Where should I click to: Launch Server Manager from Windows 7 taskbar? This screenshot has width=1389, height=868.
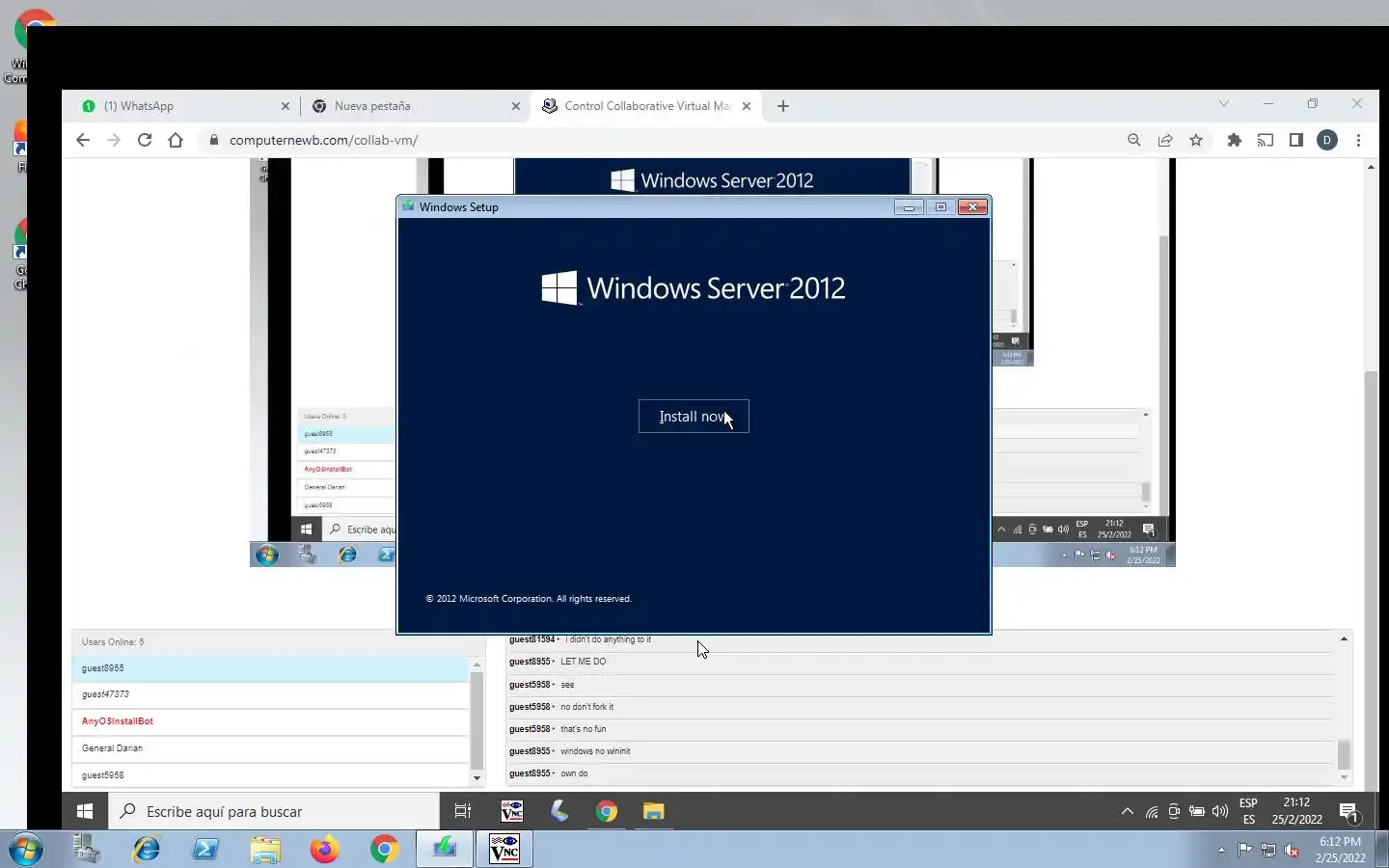click(x=87, y=850)
